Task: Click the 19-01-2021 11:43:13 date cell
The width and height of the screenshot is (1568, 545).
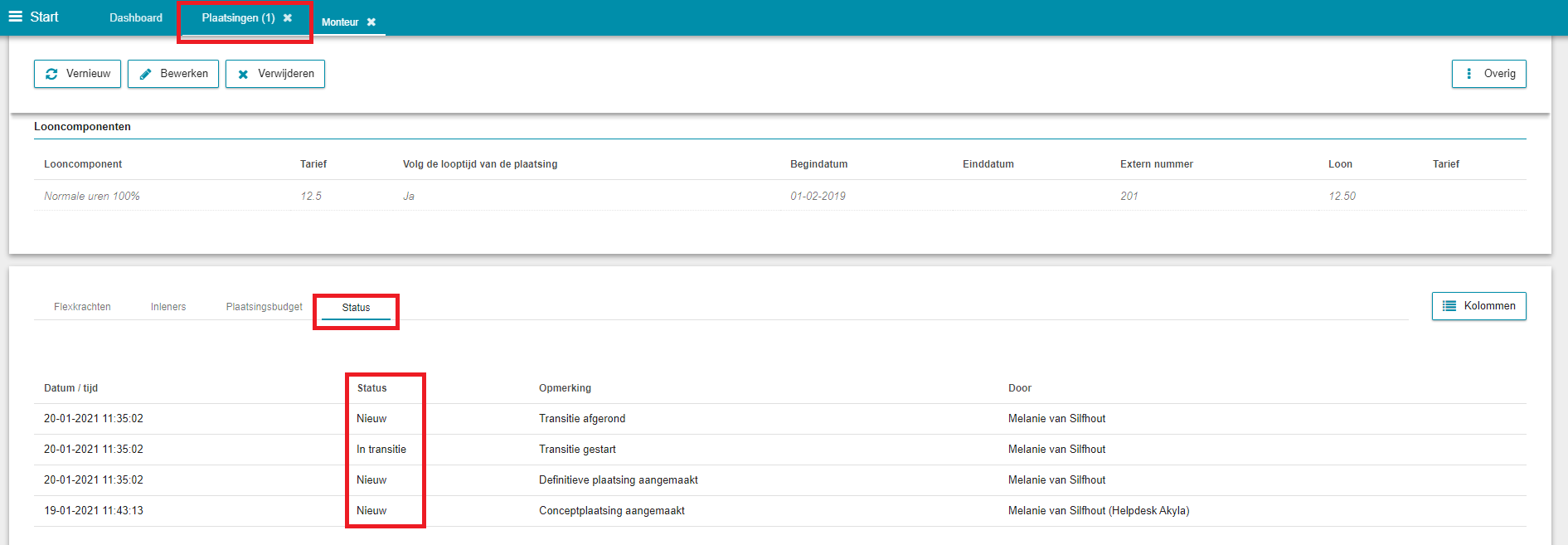Action: pos(94,511)
